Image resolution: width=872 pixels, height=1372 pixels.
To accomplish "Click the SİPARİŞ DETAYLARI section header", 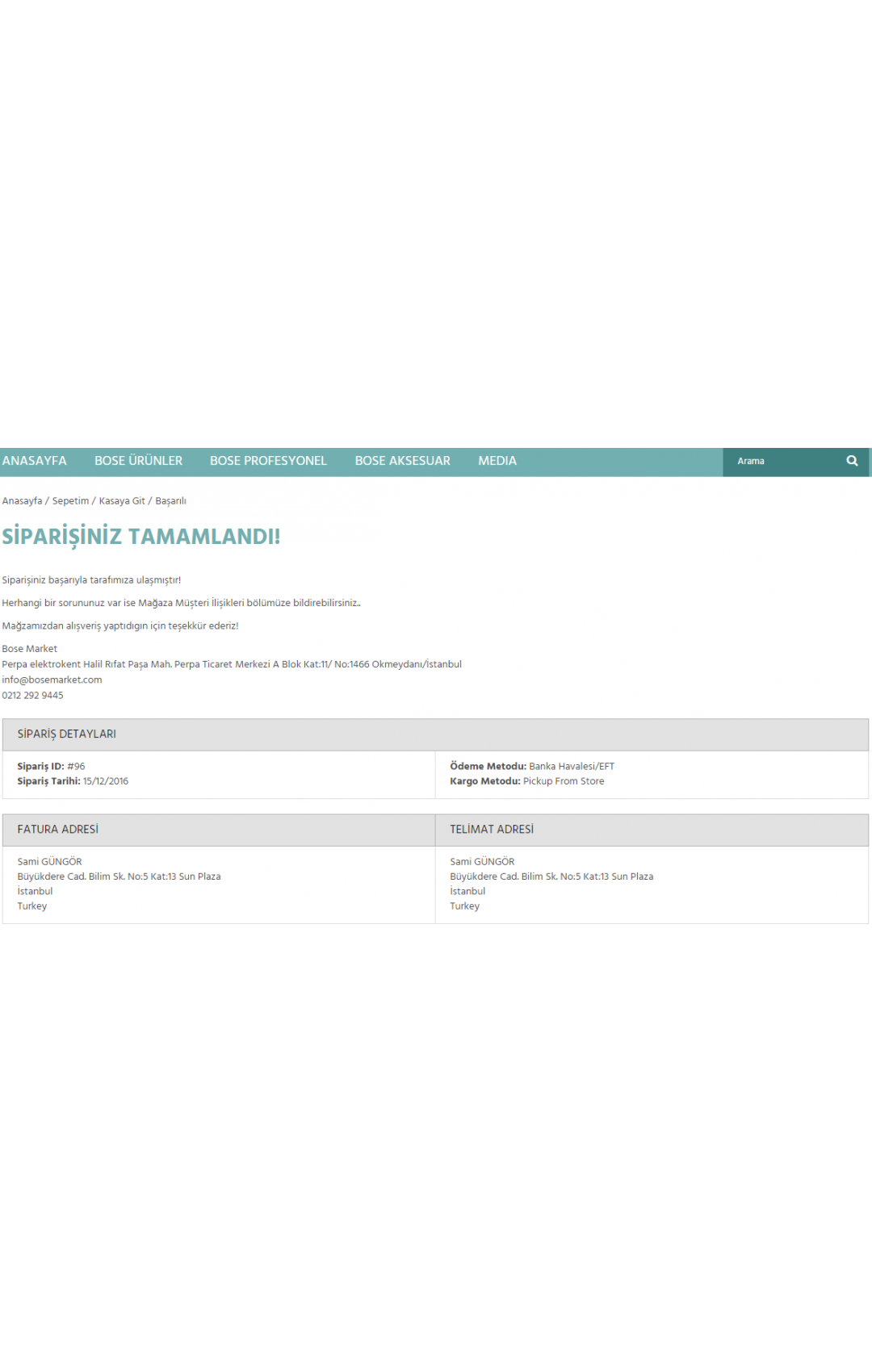I will pos(67,734).
